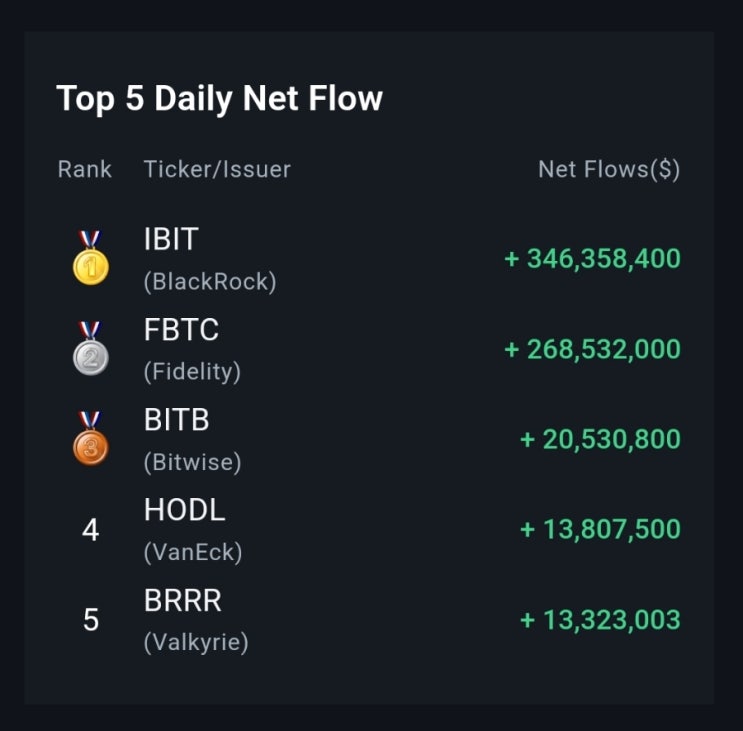The width and height of the screenshot is (743, 731).
Task: Open the FBTC ticker entry
Action: 181,330
